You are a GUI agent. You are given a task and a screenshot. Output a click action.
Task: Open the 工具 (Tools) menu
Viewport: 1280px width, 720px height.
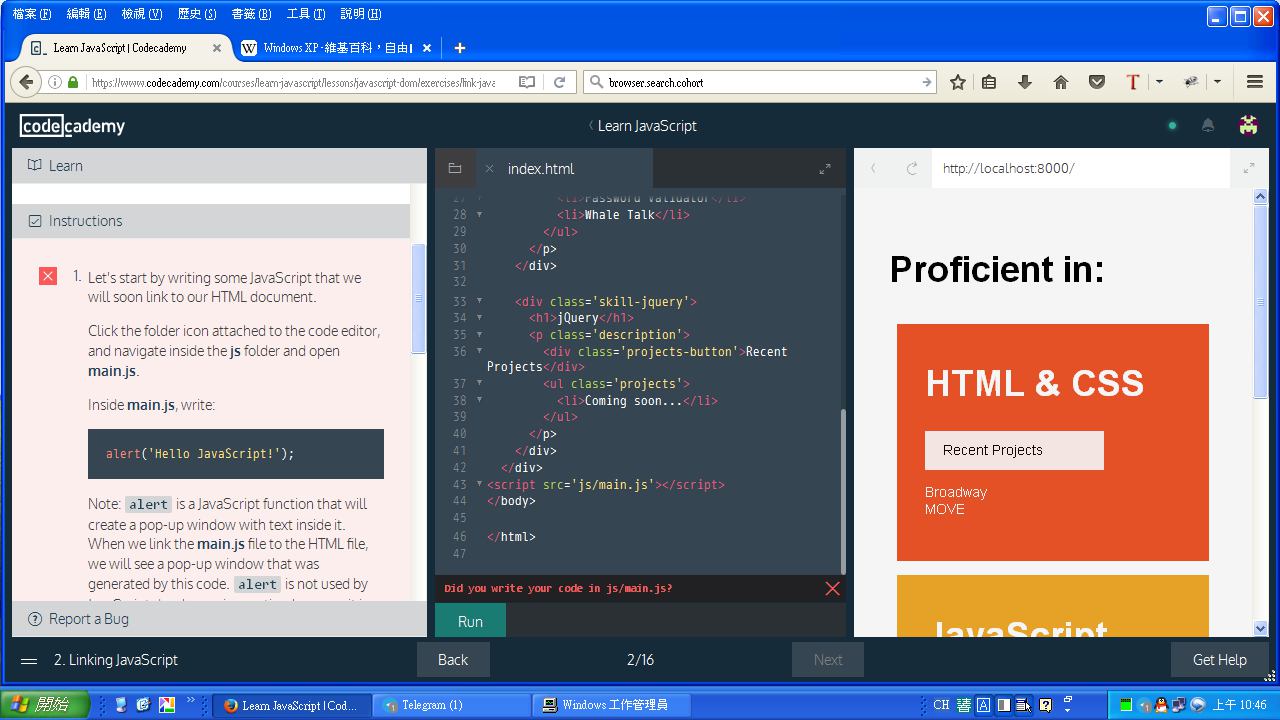(306, 14)
